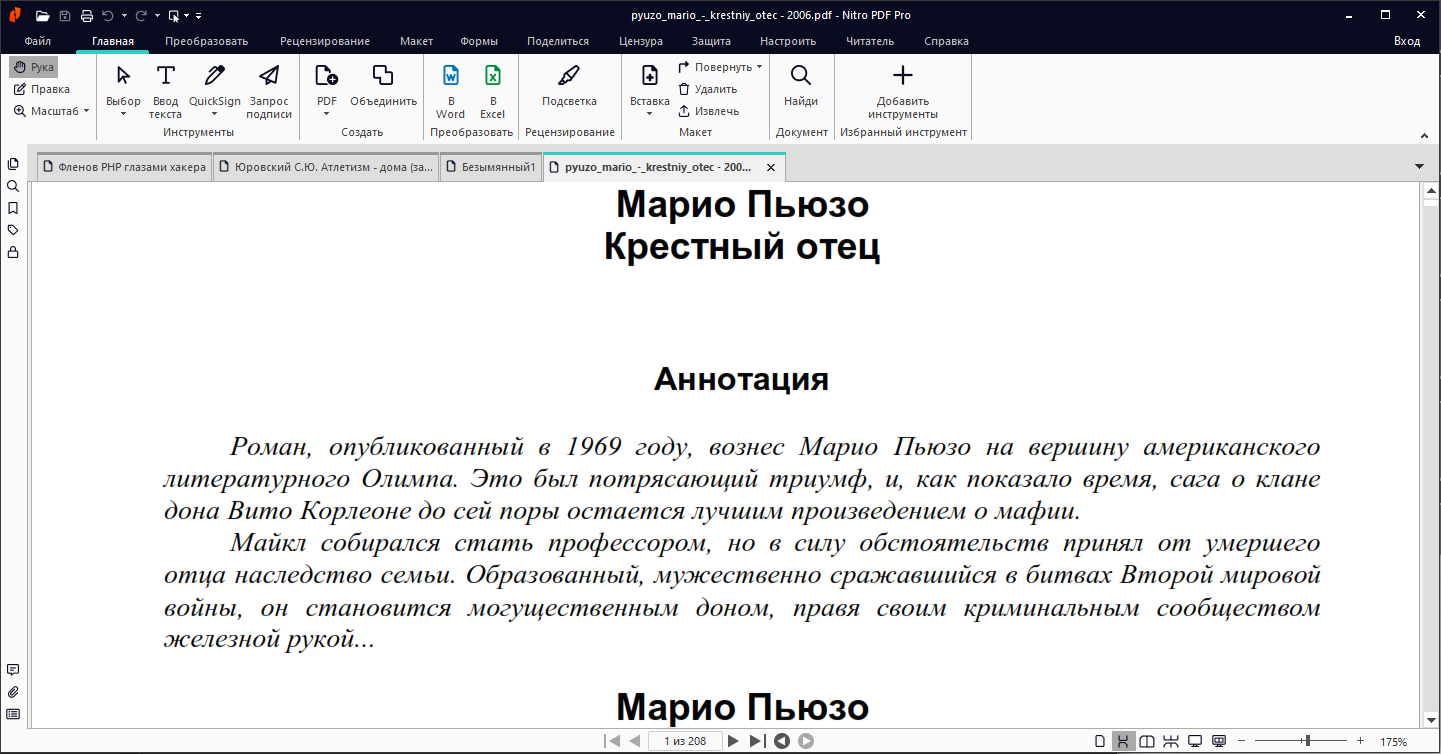
Task: Click the Извлечь extract button
Action: pos(709,111)
